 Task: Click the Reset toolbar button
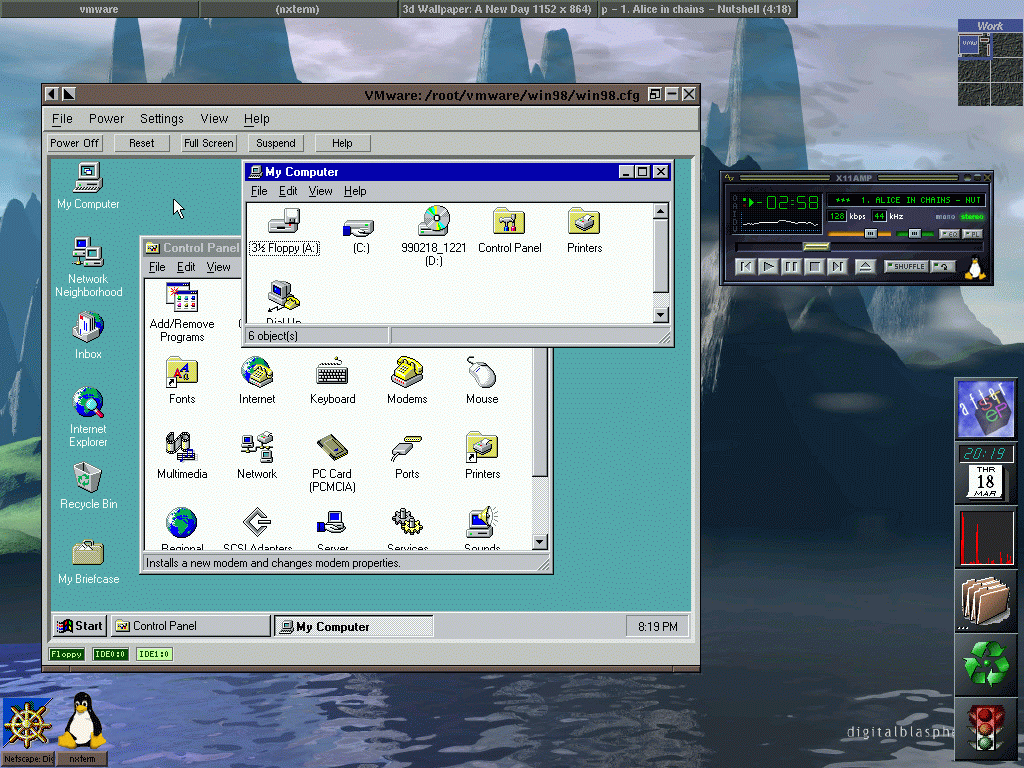[x=142, y=143]
